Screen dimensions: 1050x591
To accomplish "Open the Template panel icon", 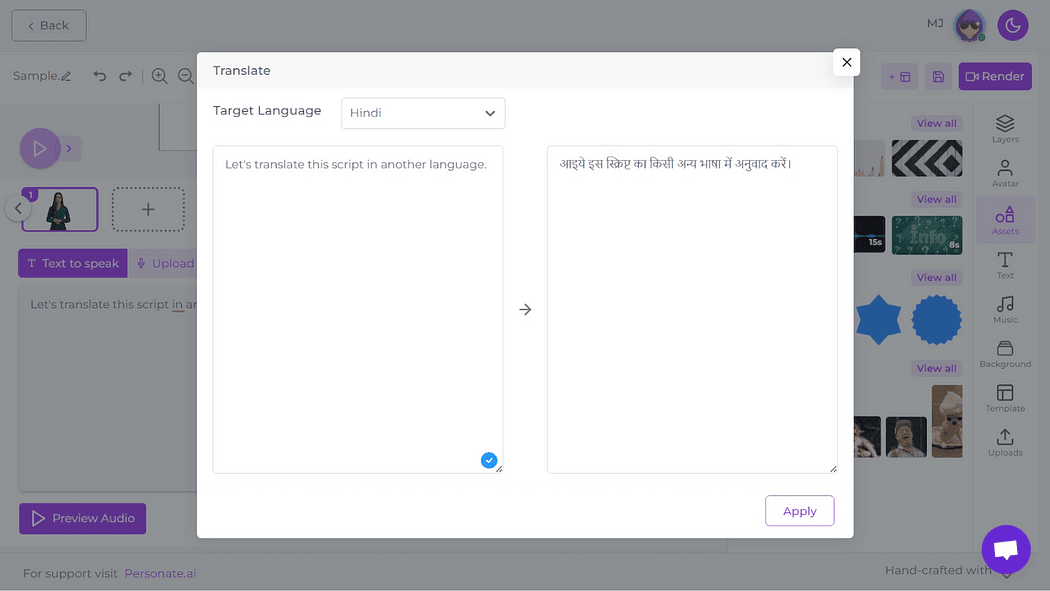I will coord(1005,398).
